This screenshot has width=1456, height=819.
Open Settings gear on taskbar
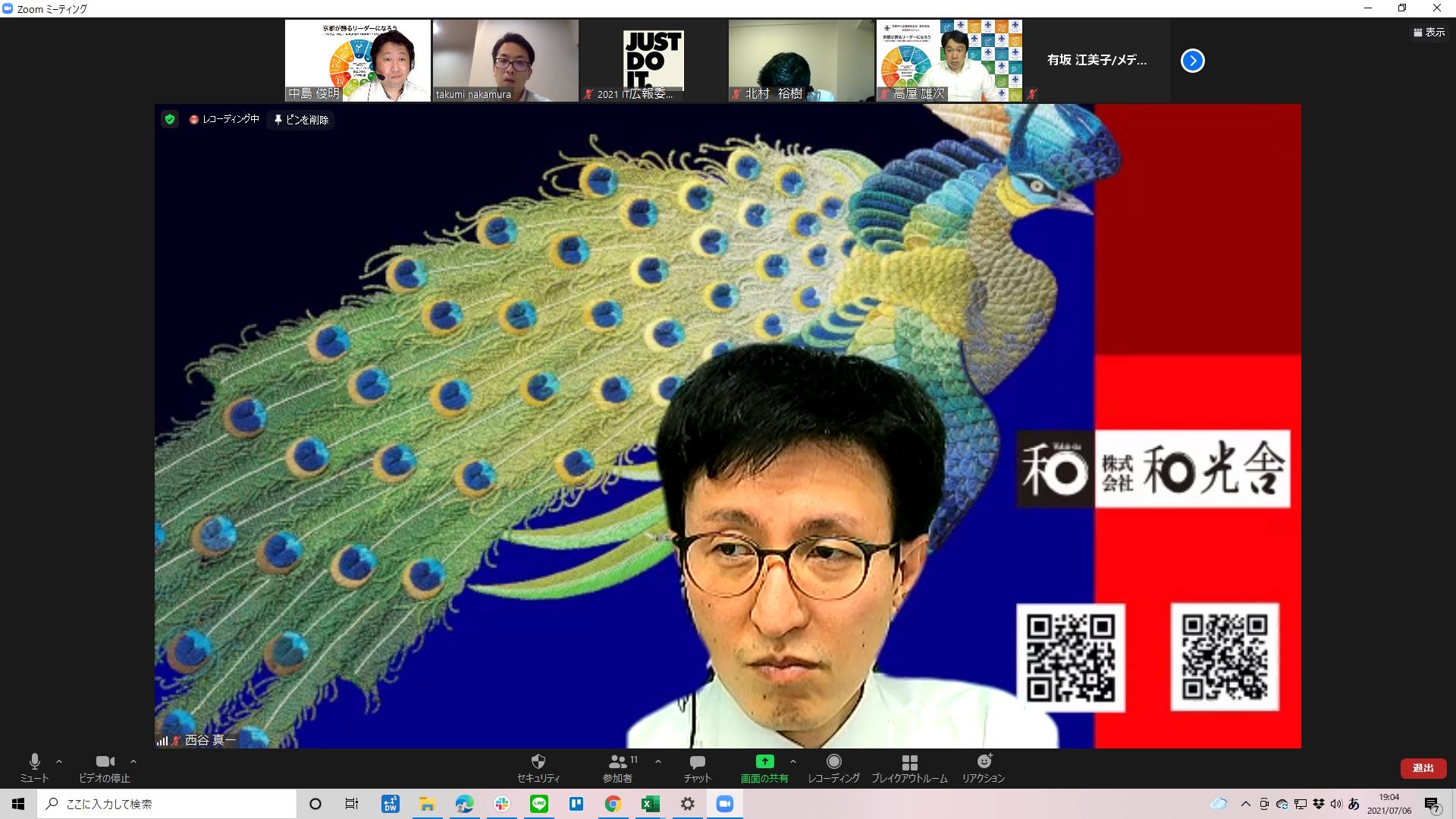pos(688,804)
